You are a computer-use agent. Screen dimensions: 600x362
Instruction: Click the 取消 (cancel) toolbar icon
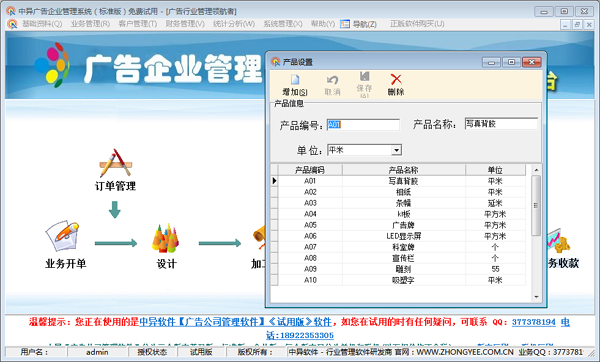click(x=332, y=80)
